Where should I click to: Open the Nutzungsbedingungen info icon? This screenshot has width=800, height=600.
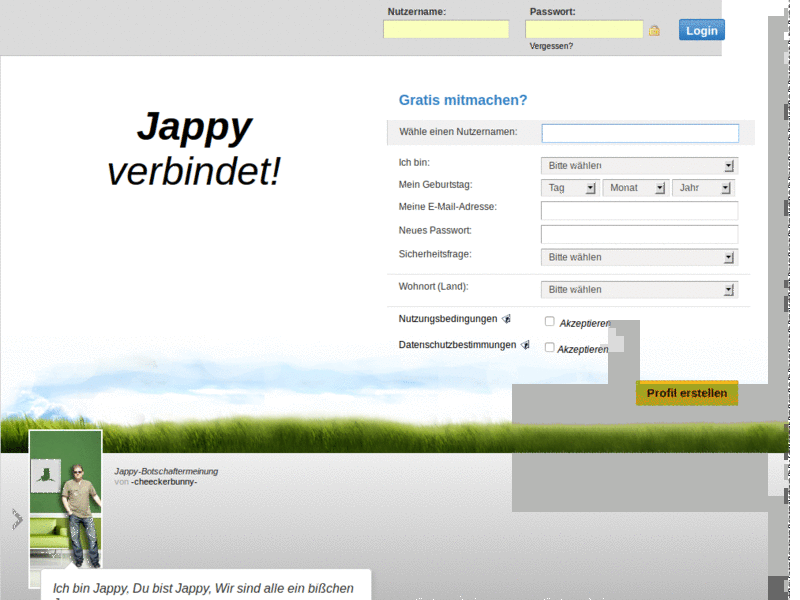tap(506, 319)
